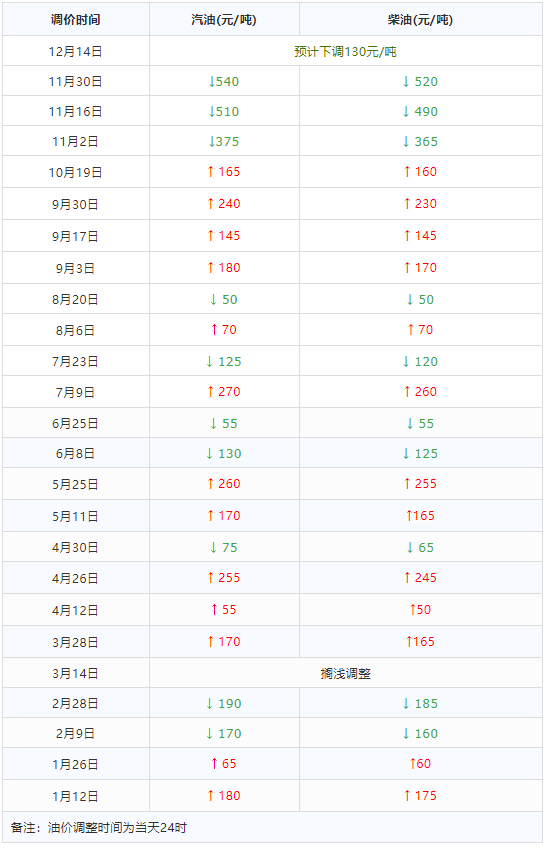Click gasoline ↓540 in the 11月30日 row
Screen dimensions: 548x848
coord(224,82)
